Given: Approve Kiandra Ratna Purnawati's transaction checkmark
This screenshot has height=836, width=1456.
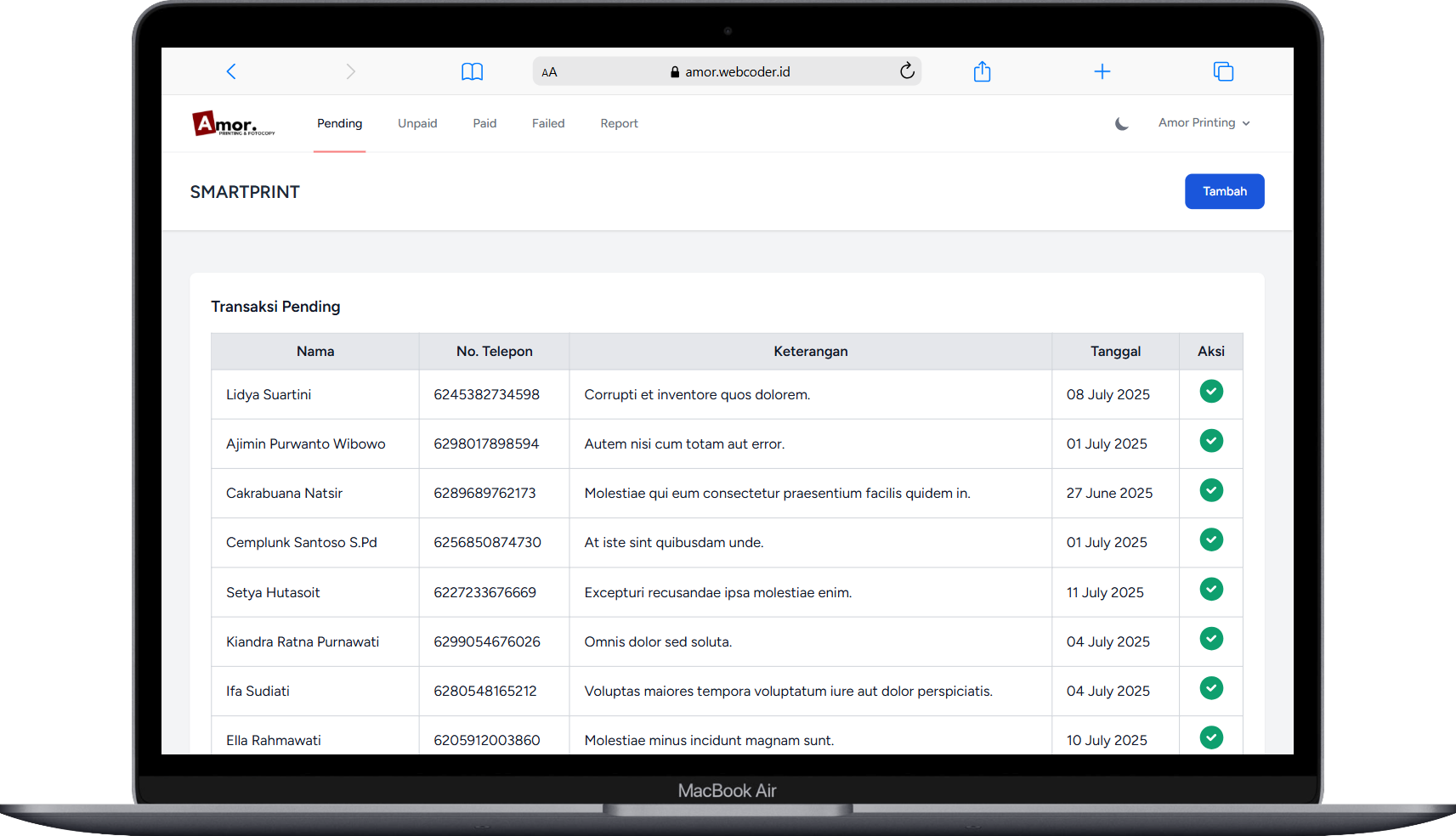Looking at the screenshot, I should 1211,638.
